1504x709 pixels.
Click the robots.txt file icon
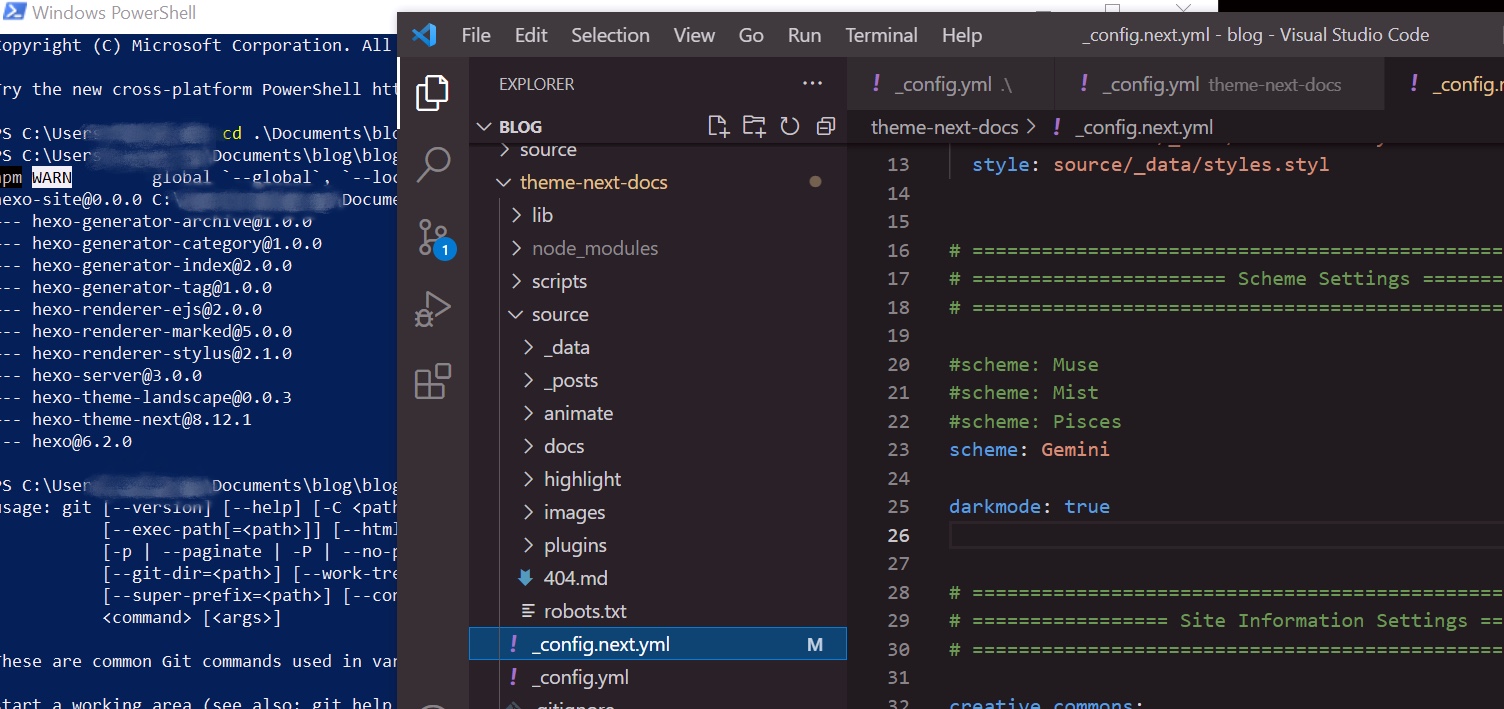click(527, 611)
